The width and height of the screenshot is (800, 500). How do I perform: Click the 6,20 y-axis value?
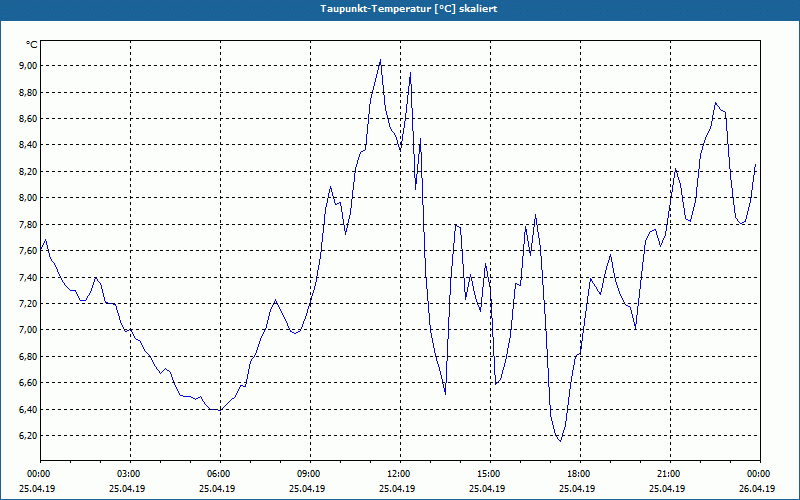[x=29, y=436]
